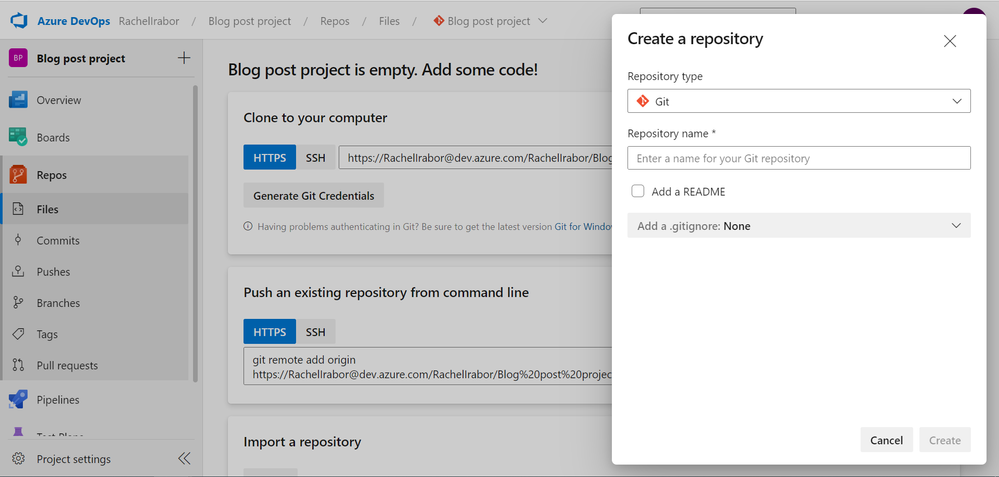The image size is (999, 477).
Task: Close the Create a repository dialog
Action: click(x=950, y=41)
